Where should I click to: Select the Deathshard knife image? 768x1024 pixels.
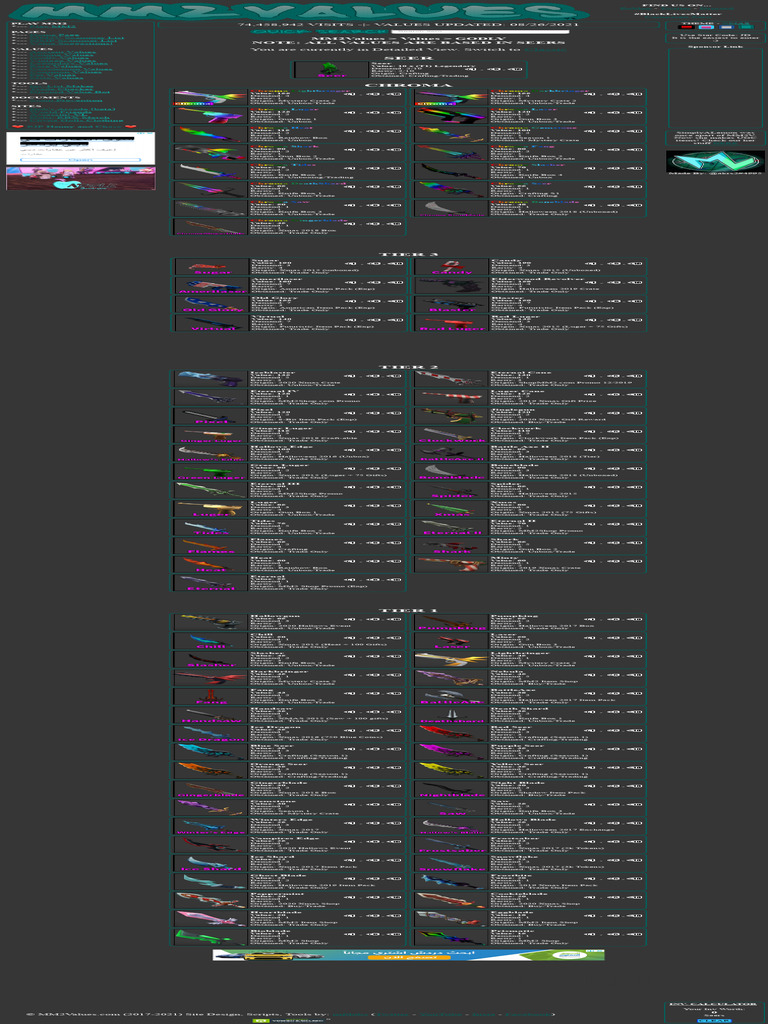451,716
